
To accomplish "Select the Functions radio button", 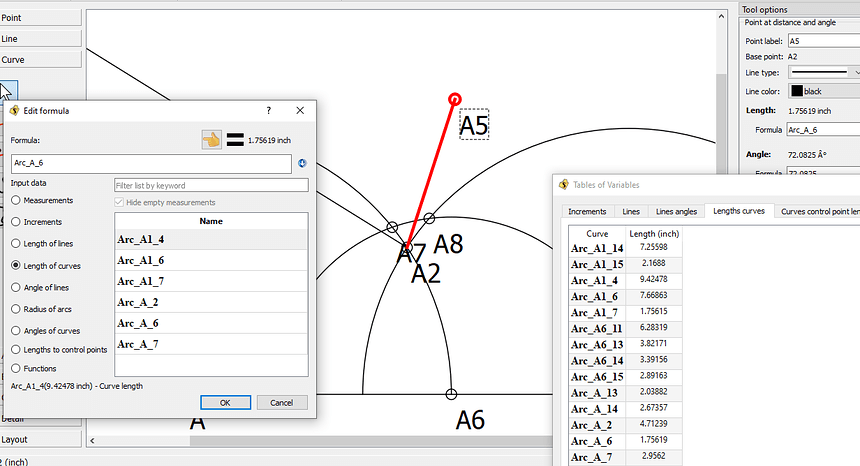I will (16, 368).
